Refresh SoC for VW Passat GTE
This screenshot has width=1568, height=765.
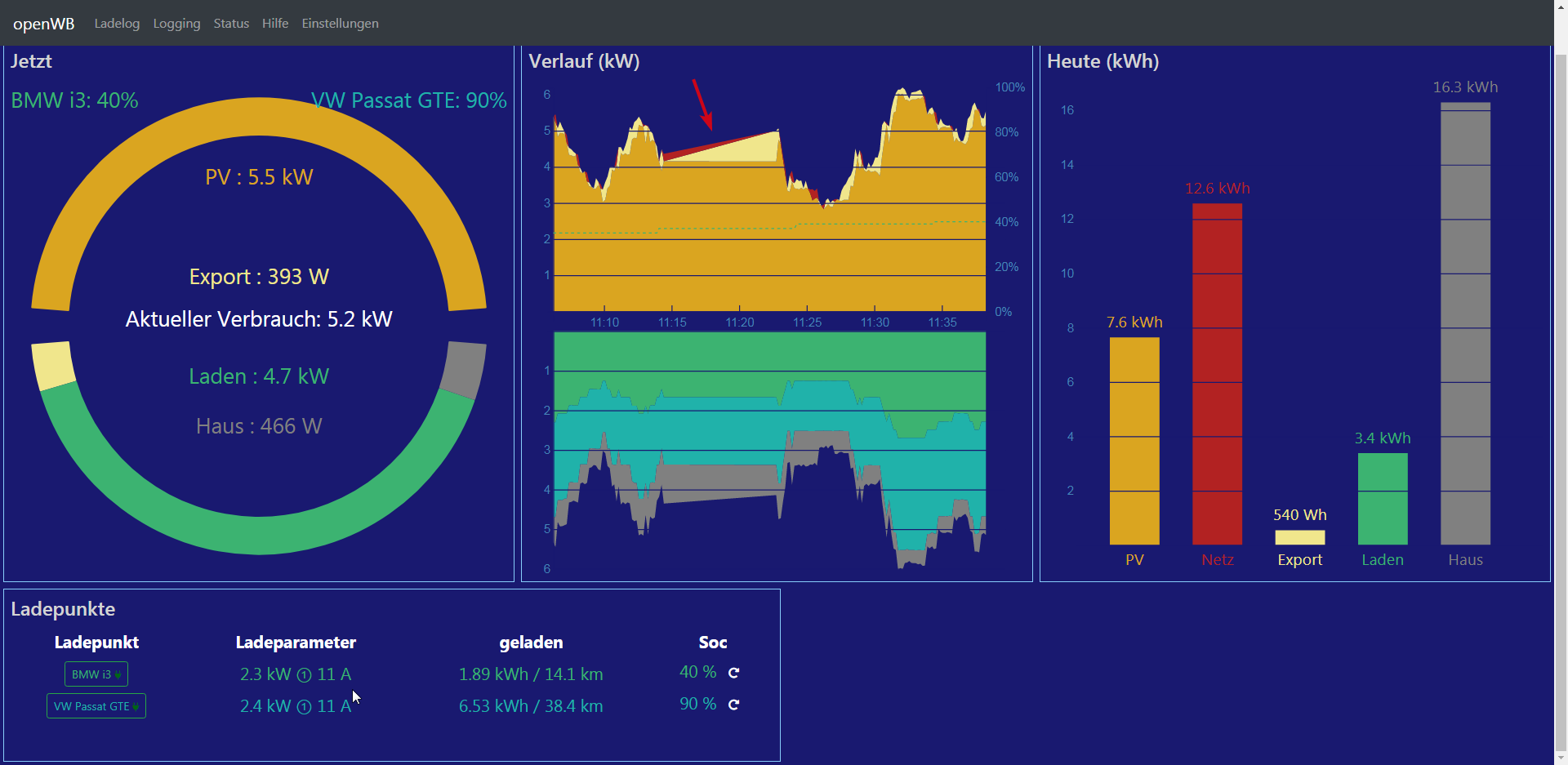(733, 705)
